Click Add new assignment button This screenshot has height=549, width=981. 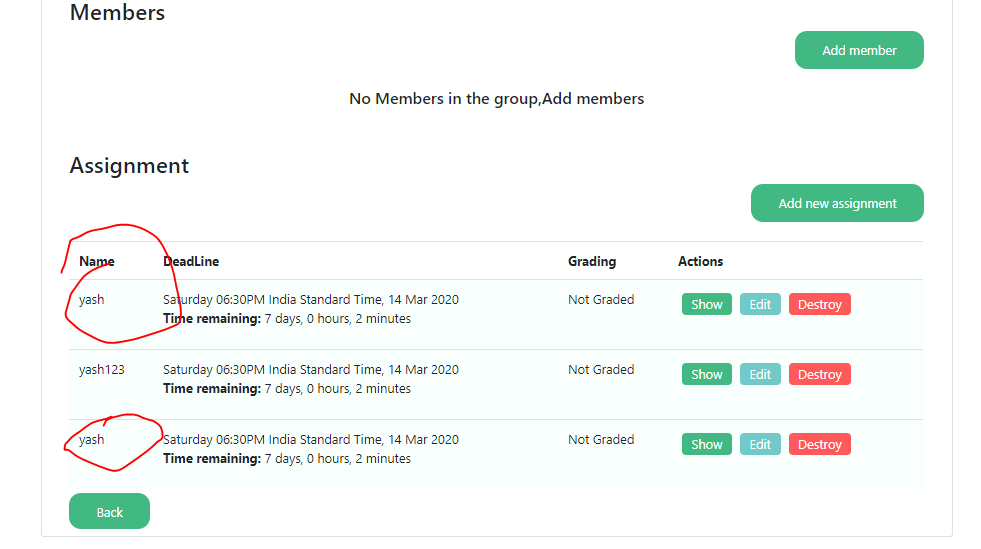pos(837,203)
